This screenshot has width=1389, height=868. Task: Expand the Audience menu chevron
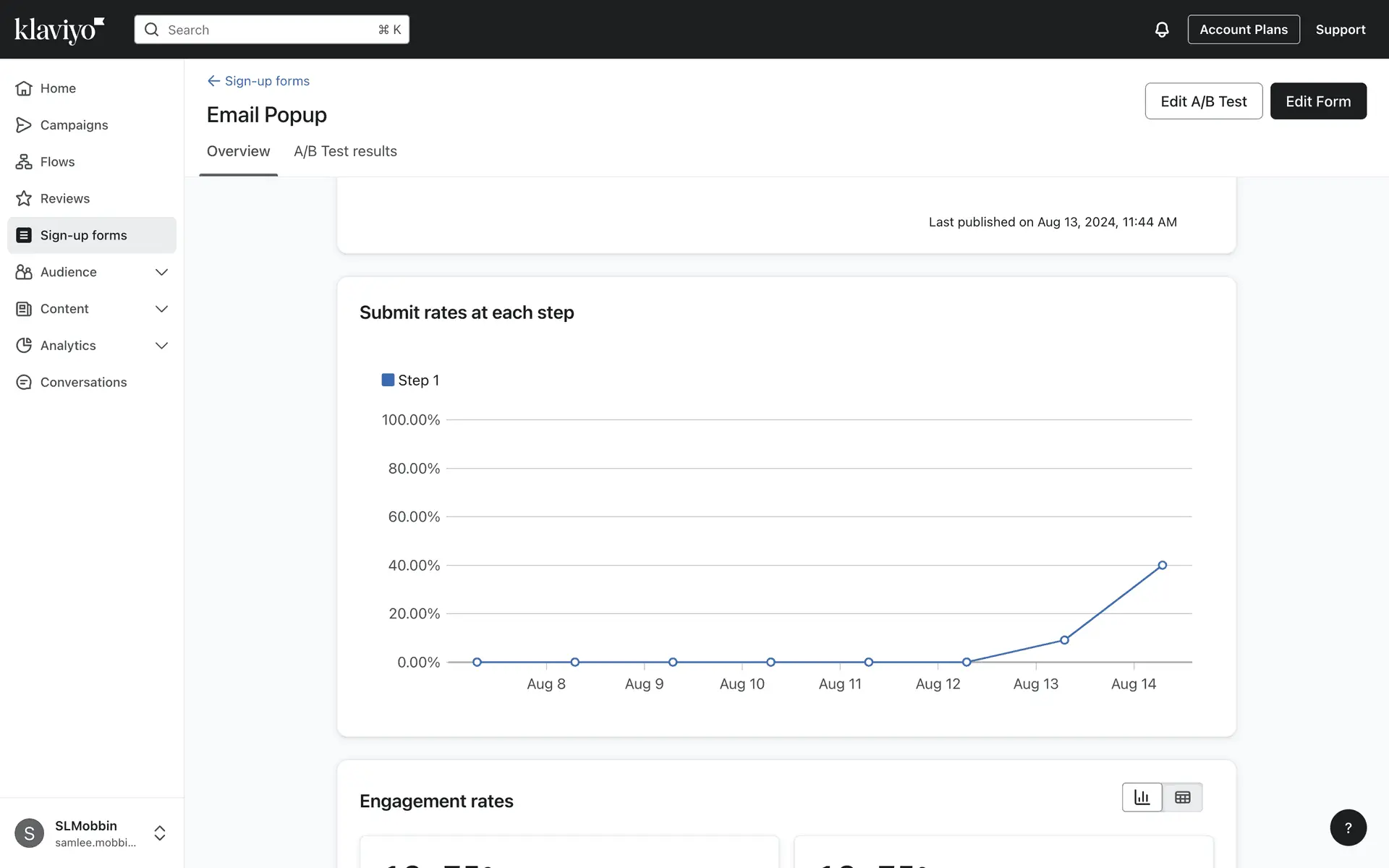[161, 273]
